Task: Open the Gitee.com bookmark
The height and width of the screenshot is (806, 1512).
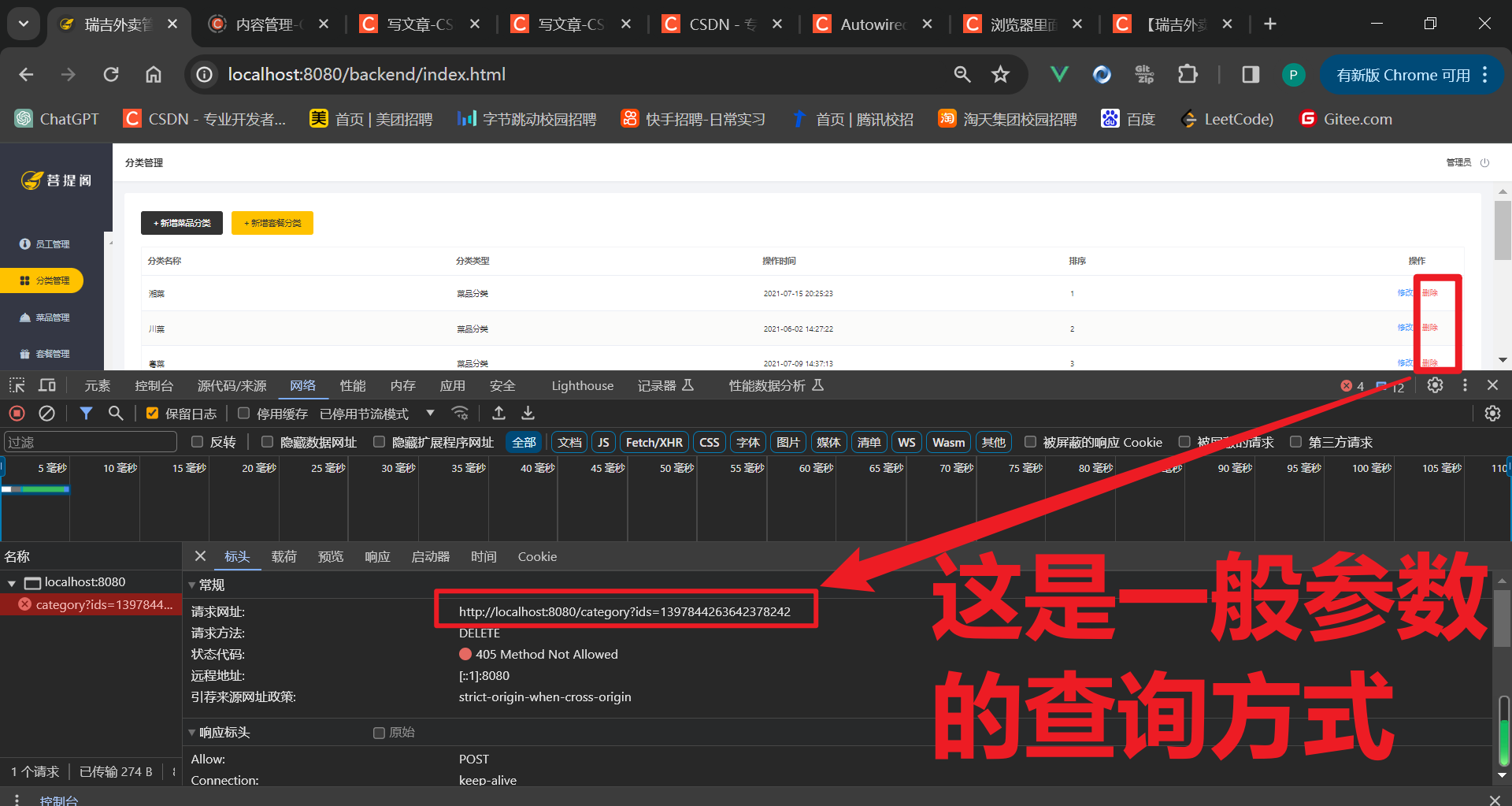Action: click(x=1346, y=119)
